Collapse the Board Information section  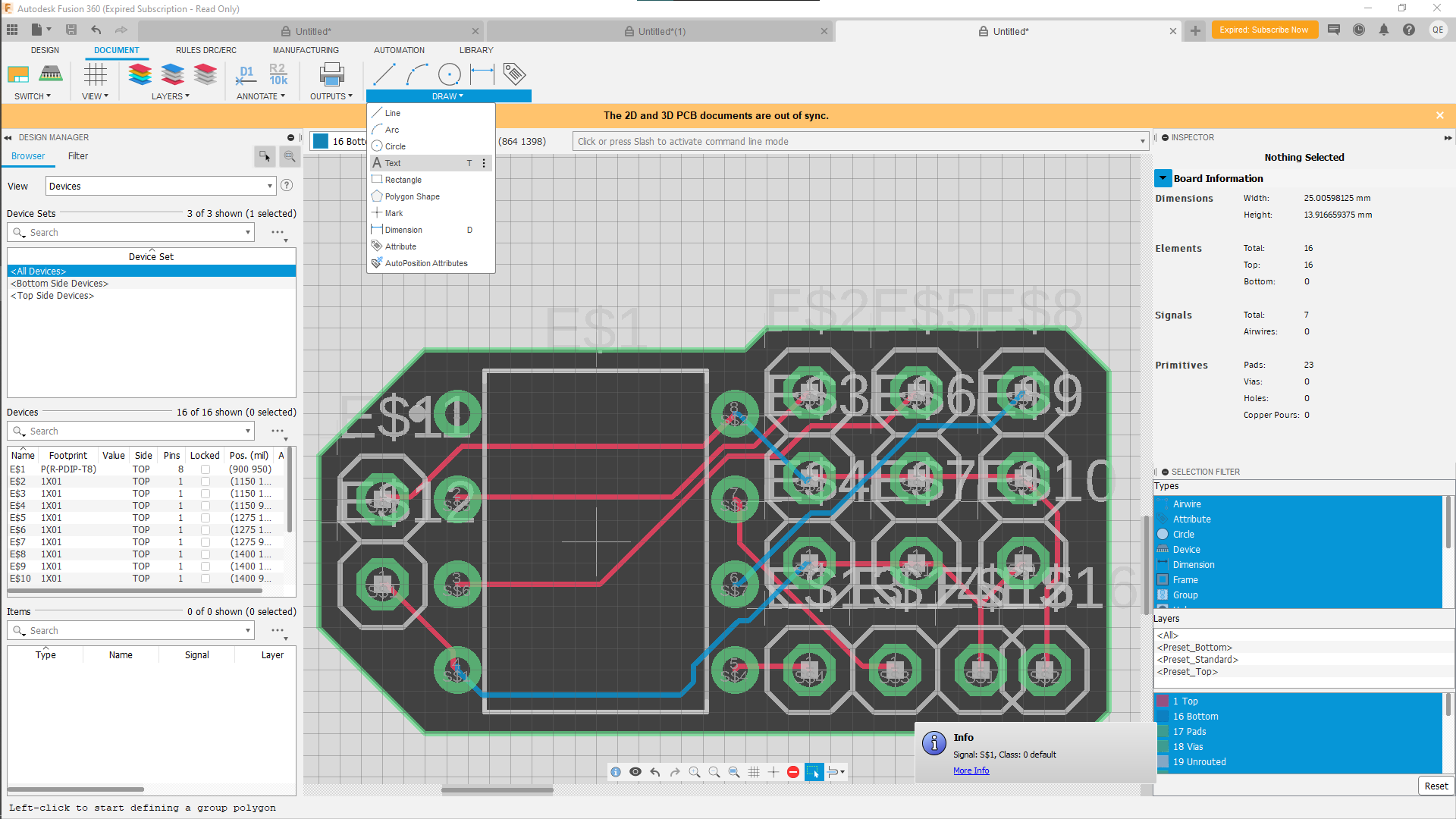coord(1163,177)
